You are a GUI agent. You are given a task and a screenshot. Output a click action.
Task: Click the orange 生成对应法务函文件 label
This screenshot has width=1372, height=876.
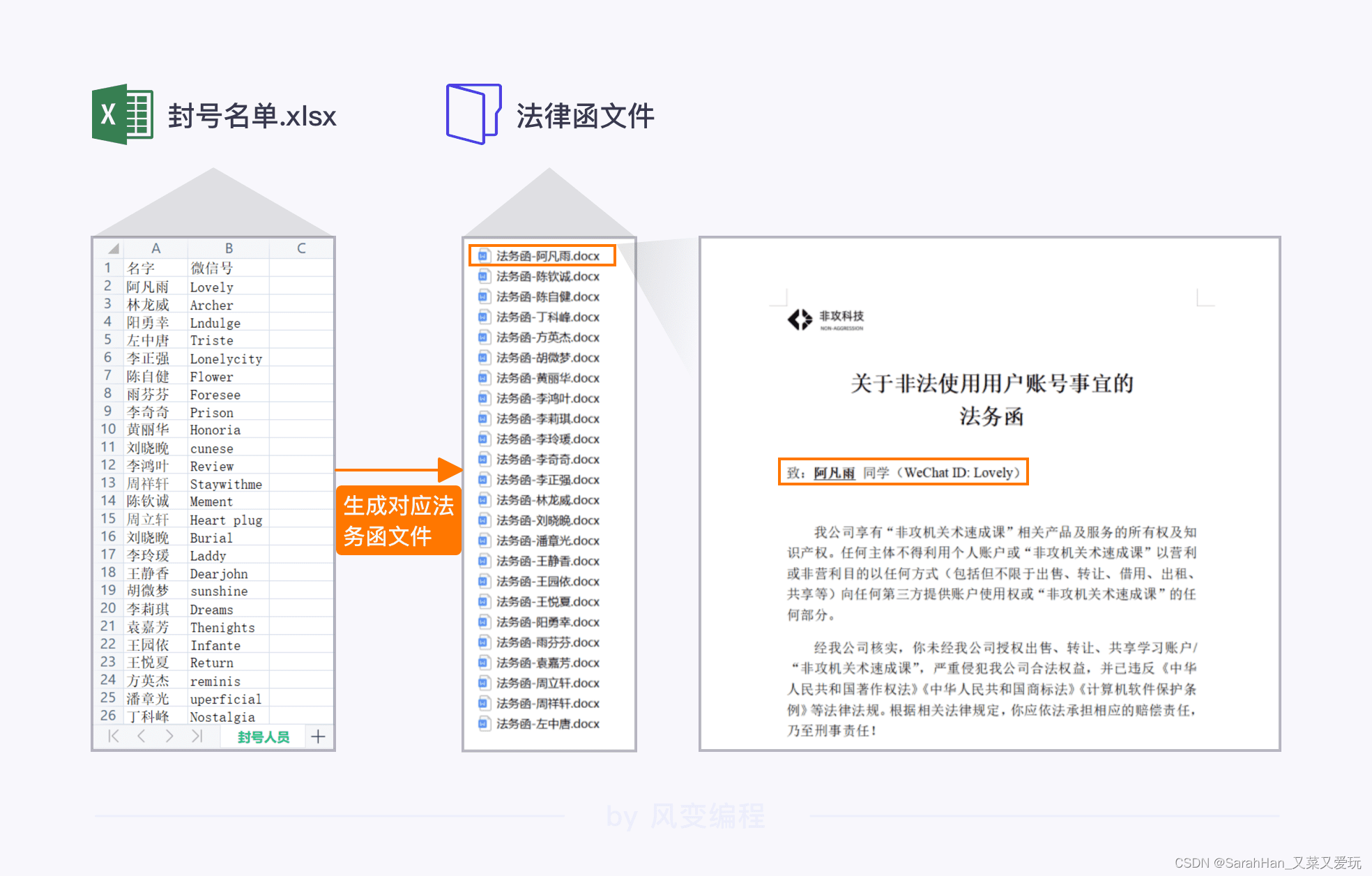point(398,520)
